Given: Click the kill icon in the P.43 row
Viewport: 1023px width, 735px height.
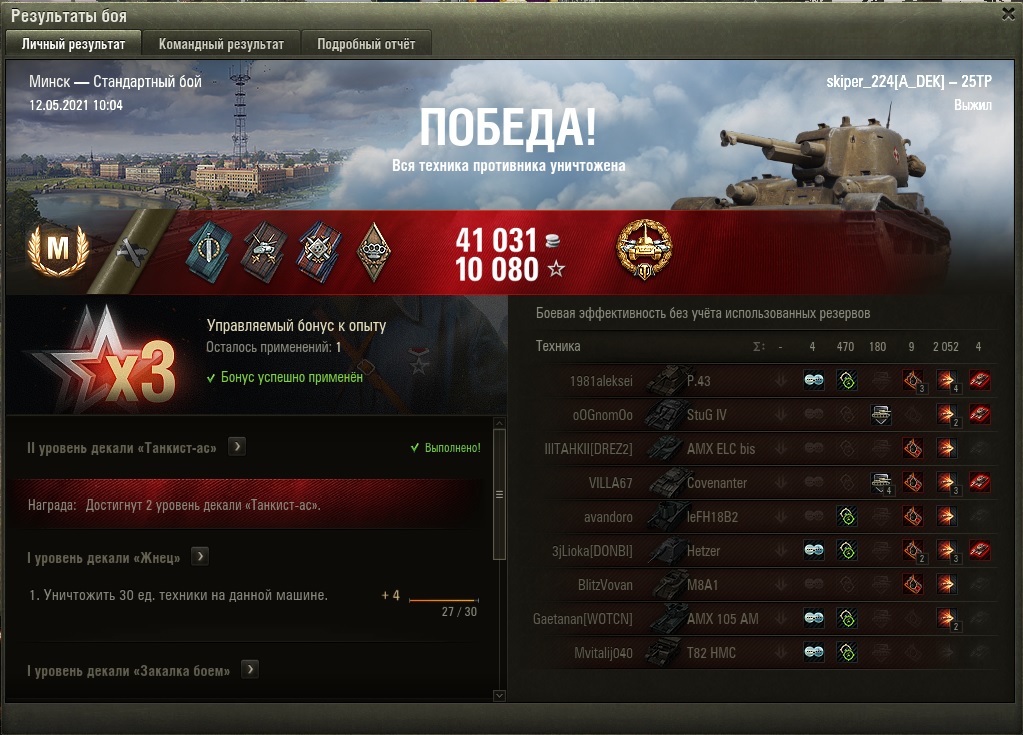Looking at the screenshot, I should coord(979,380).
